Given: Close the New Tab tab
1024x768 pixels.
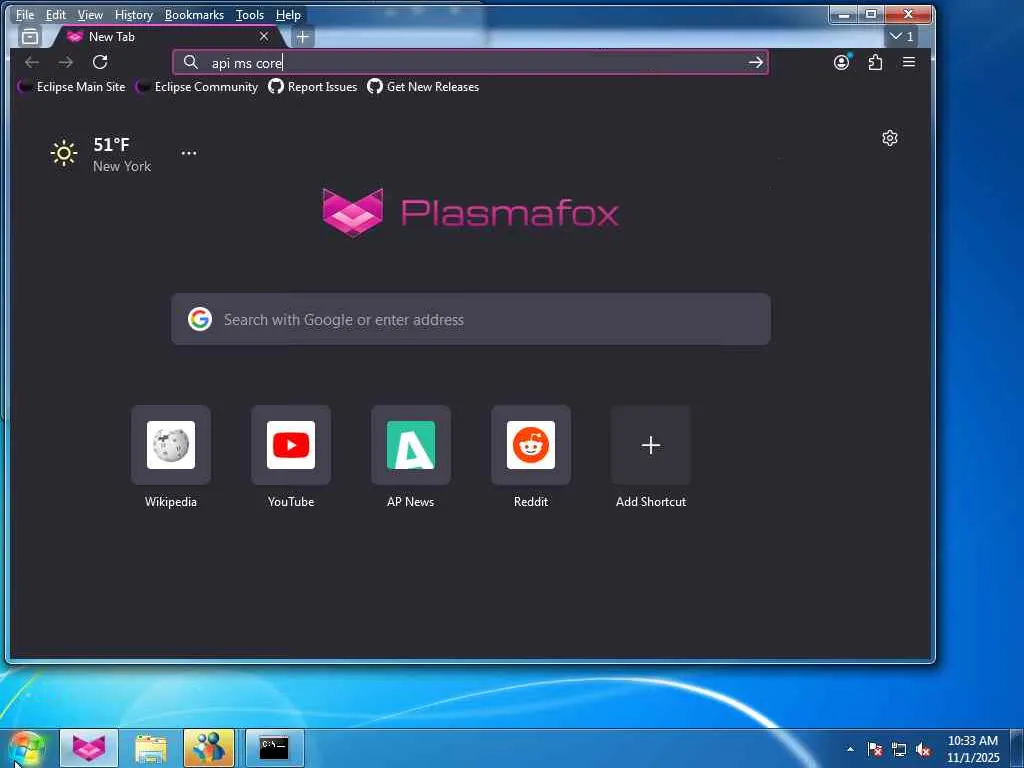Looking at the screenshot, I should point(264,37).
